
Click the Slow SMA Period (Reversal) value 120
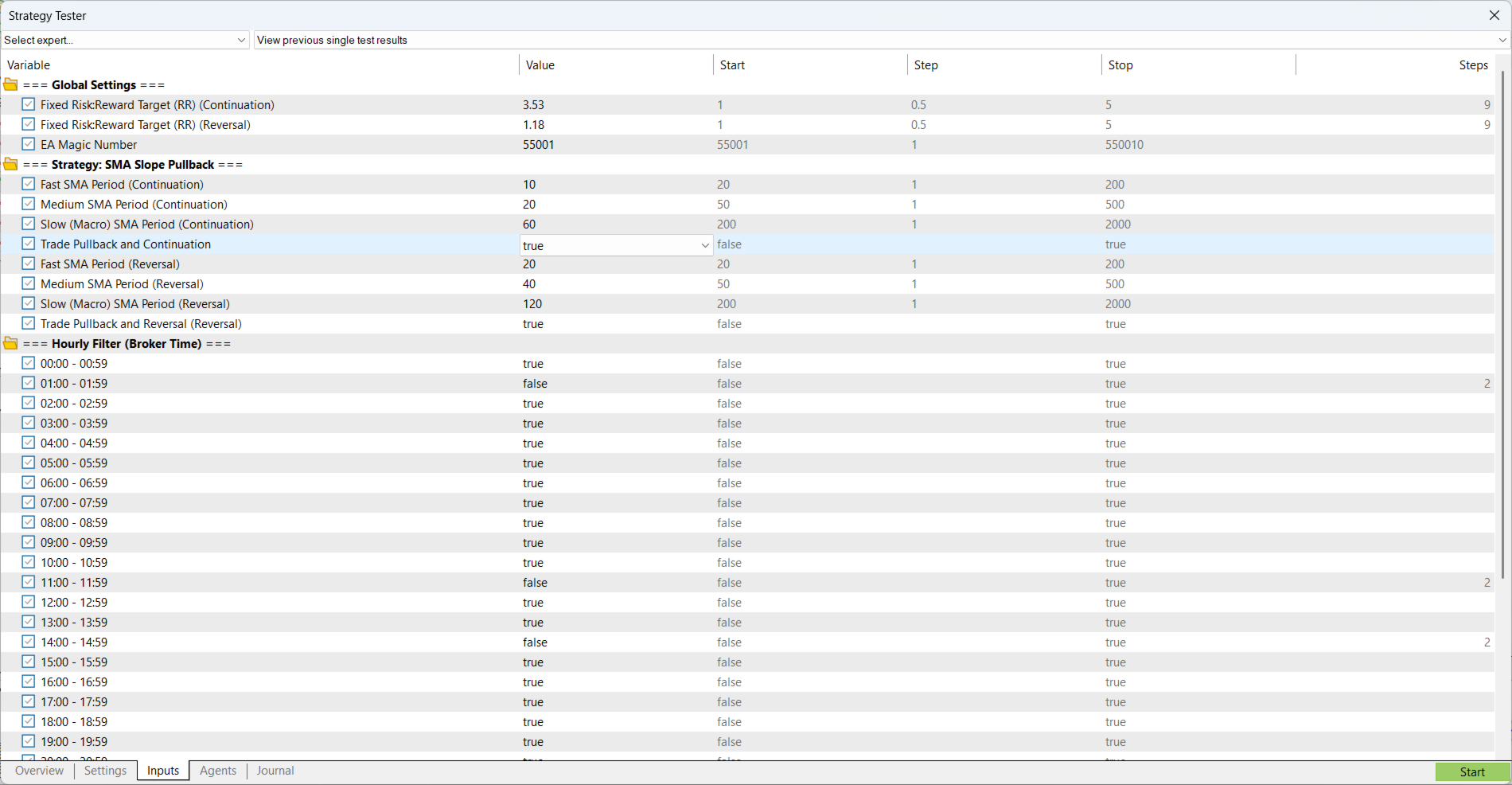tap(532, 304)
